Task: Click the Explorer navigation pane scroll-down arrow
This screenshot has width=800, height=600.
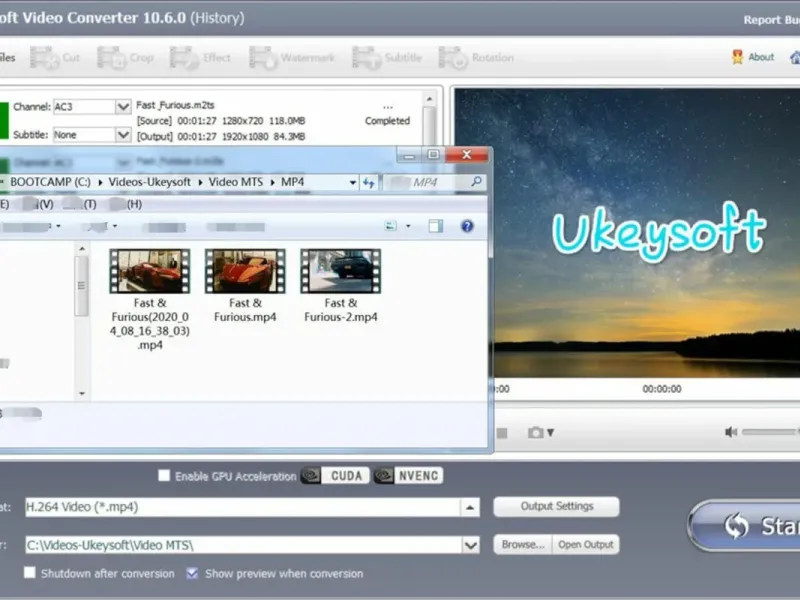Action: (x=82, y=393)
